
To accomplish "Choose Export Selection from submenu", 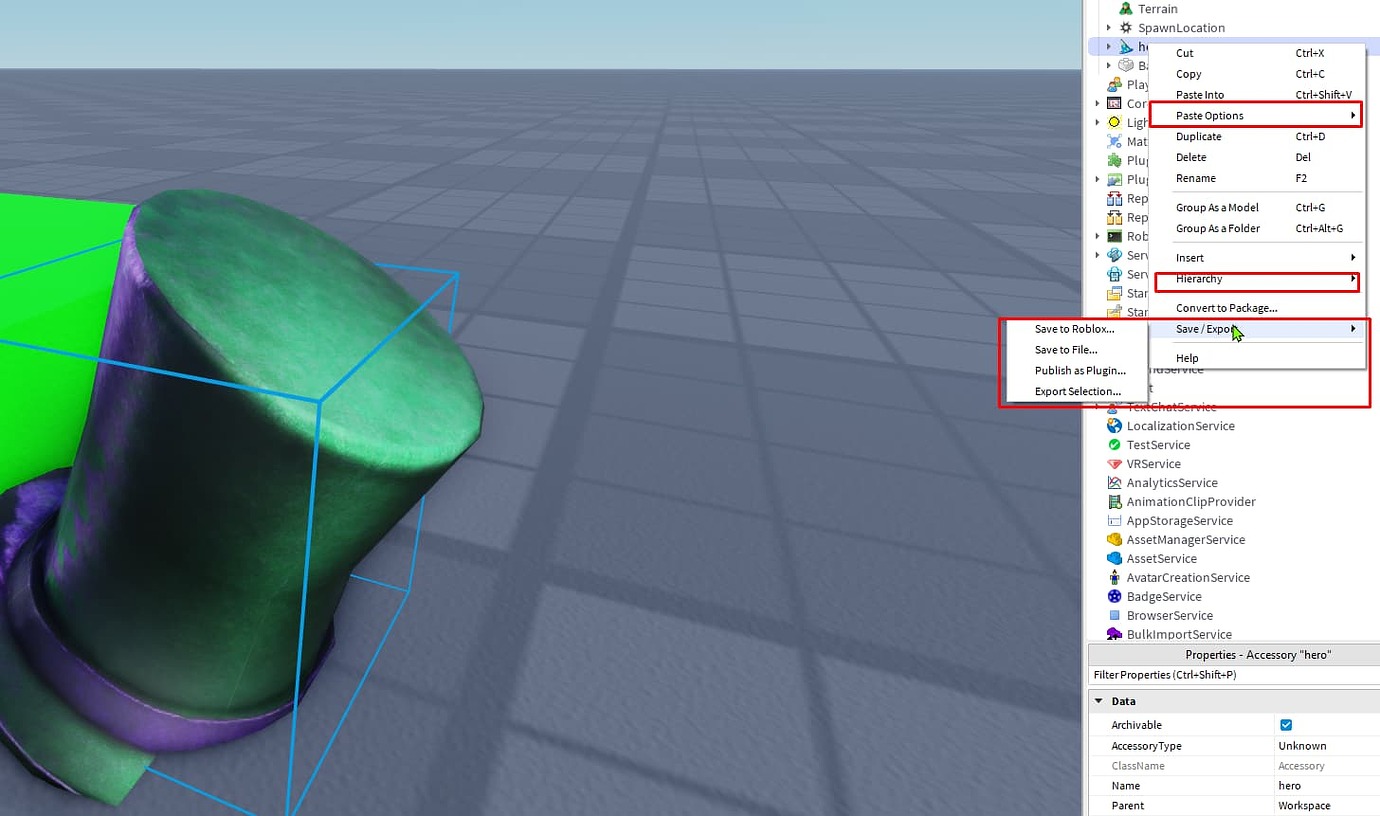I will tap(1077, 392).
